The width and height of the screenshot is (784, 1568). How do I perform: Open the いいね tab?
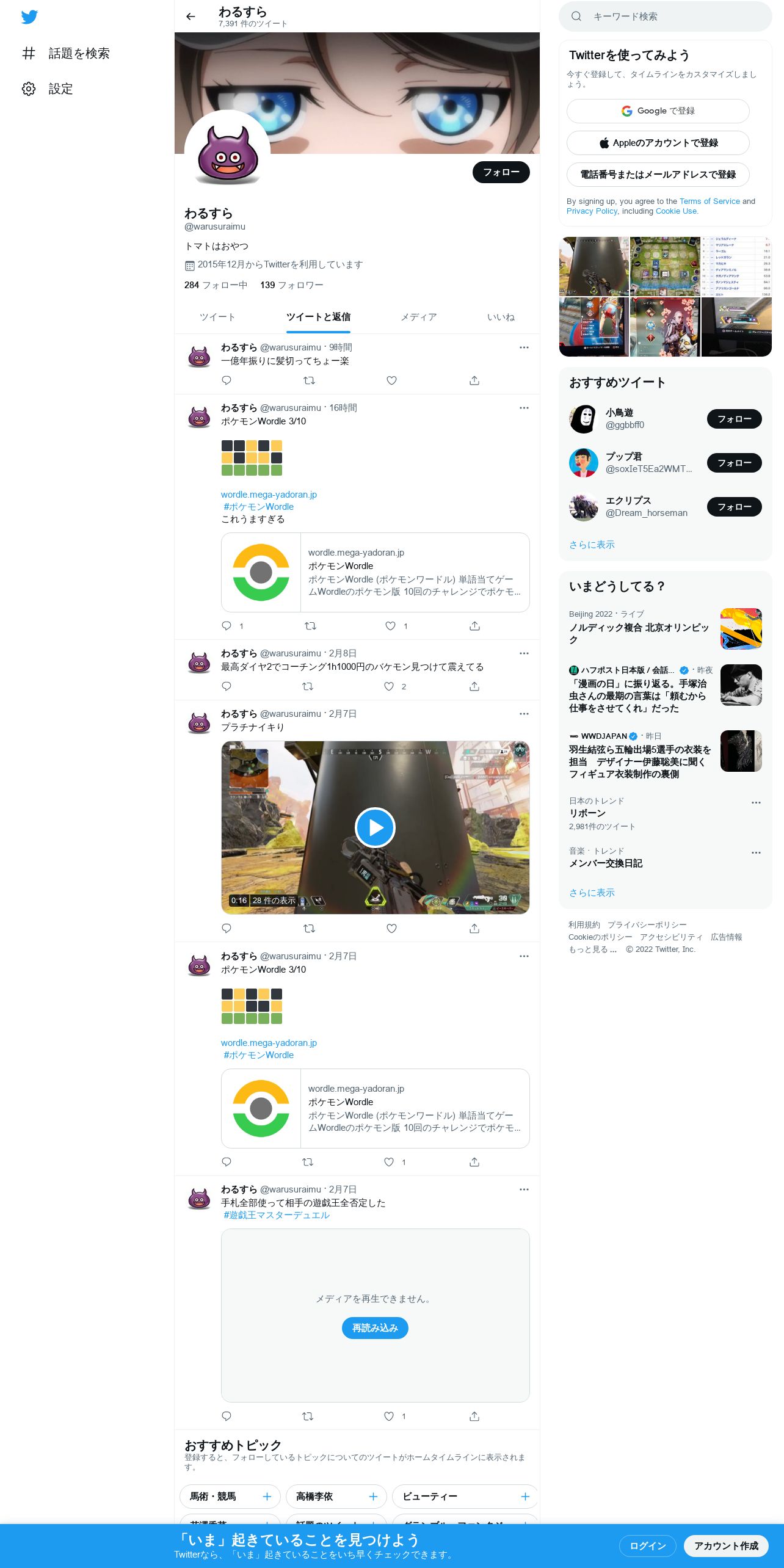pos(500,318)
